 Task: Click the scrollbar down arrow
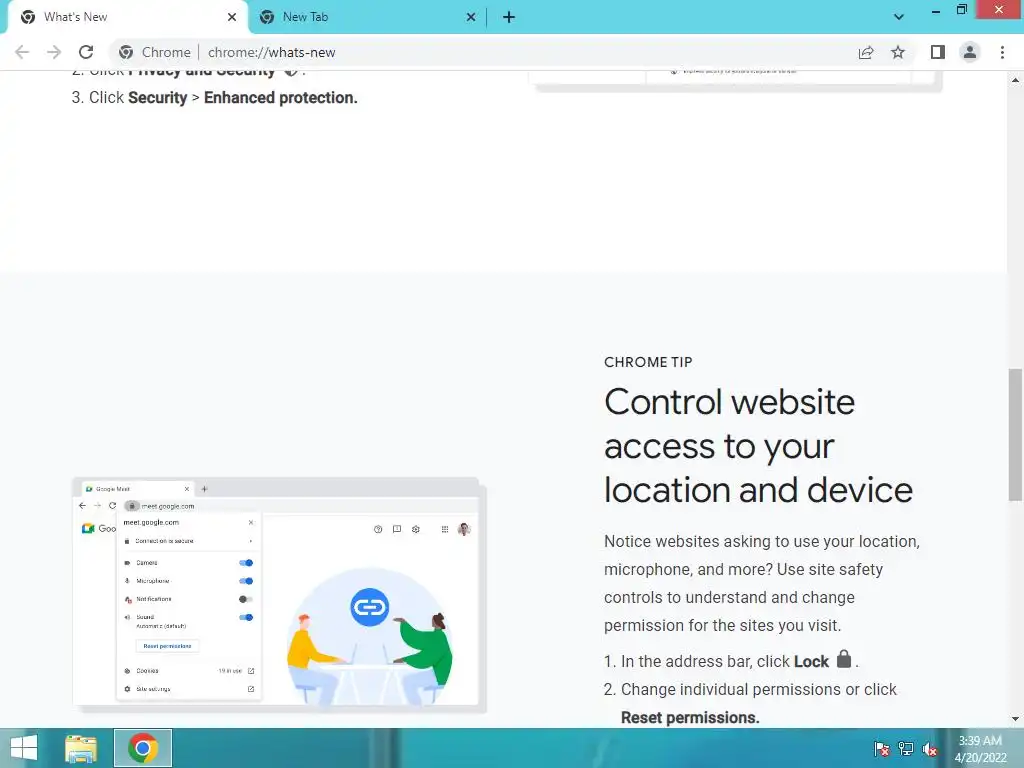(1015, 719)
